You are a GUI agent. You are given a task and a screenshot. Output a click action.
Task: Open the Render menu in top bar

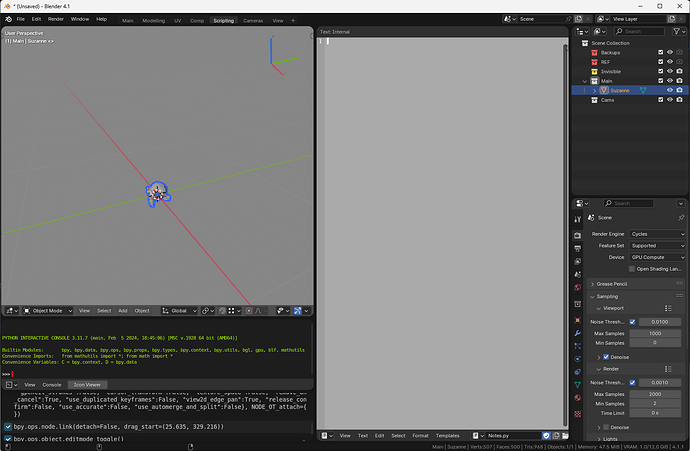tap(56, 19)
